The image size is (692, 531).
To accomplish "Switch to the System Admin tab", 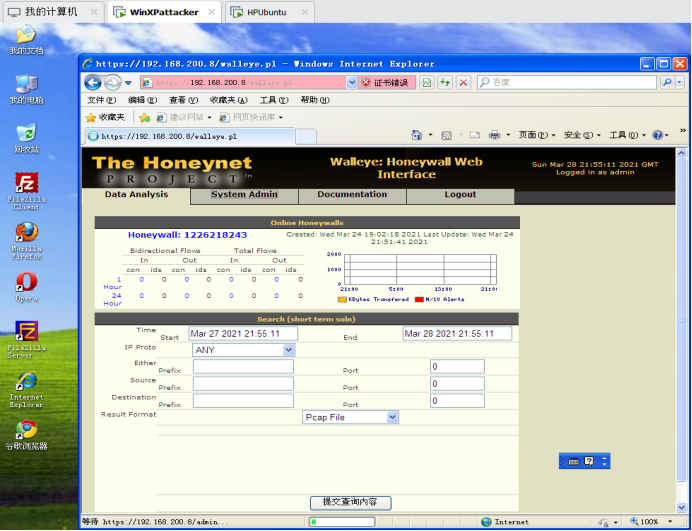I will (x=244, y=195).
